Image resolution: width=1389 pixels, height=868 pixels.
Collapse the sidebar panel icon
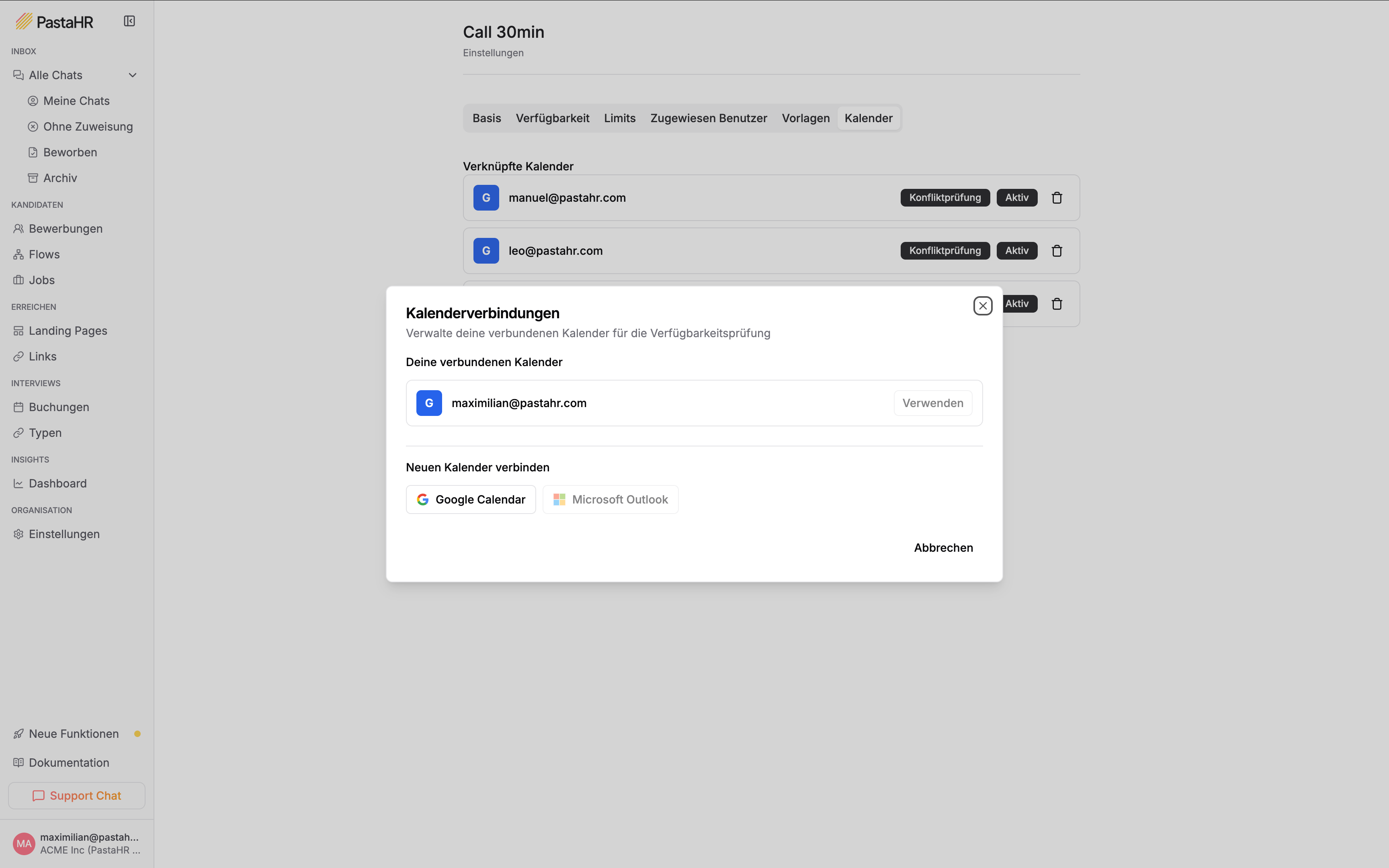pyautogui.click(x=129, y=21)
